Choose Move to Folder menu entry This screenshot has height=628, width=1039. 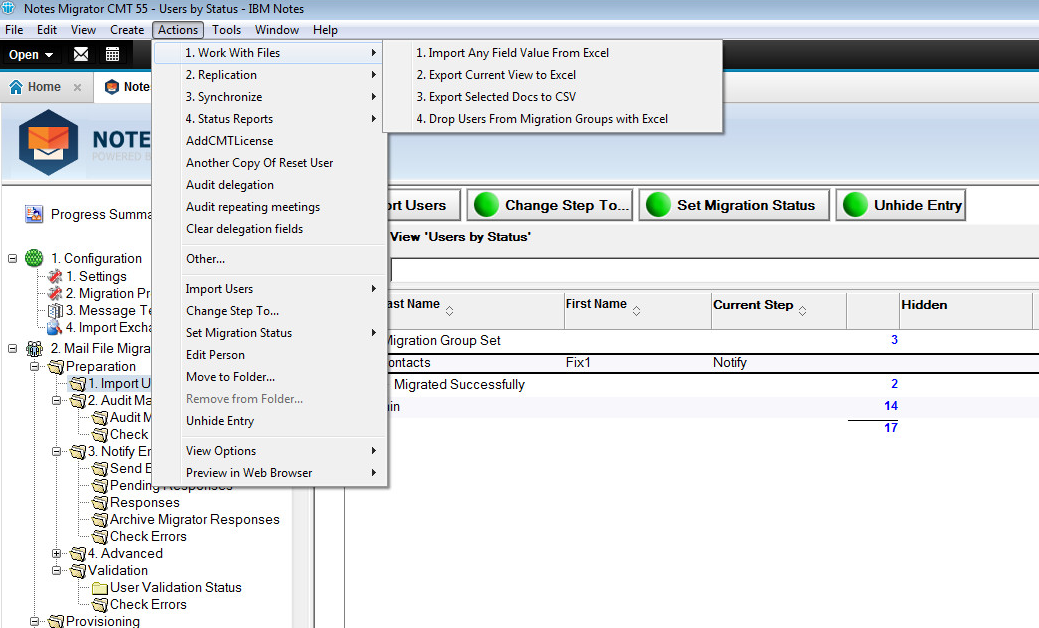[270, 377]
